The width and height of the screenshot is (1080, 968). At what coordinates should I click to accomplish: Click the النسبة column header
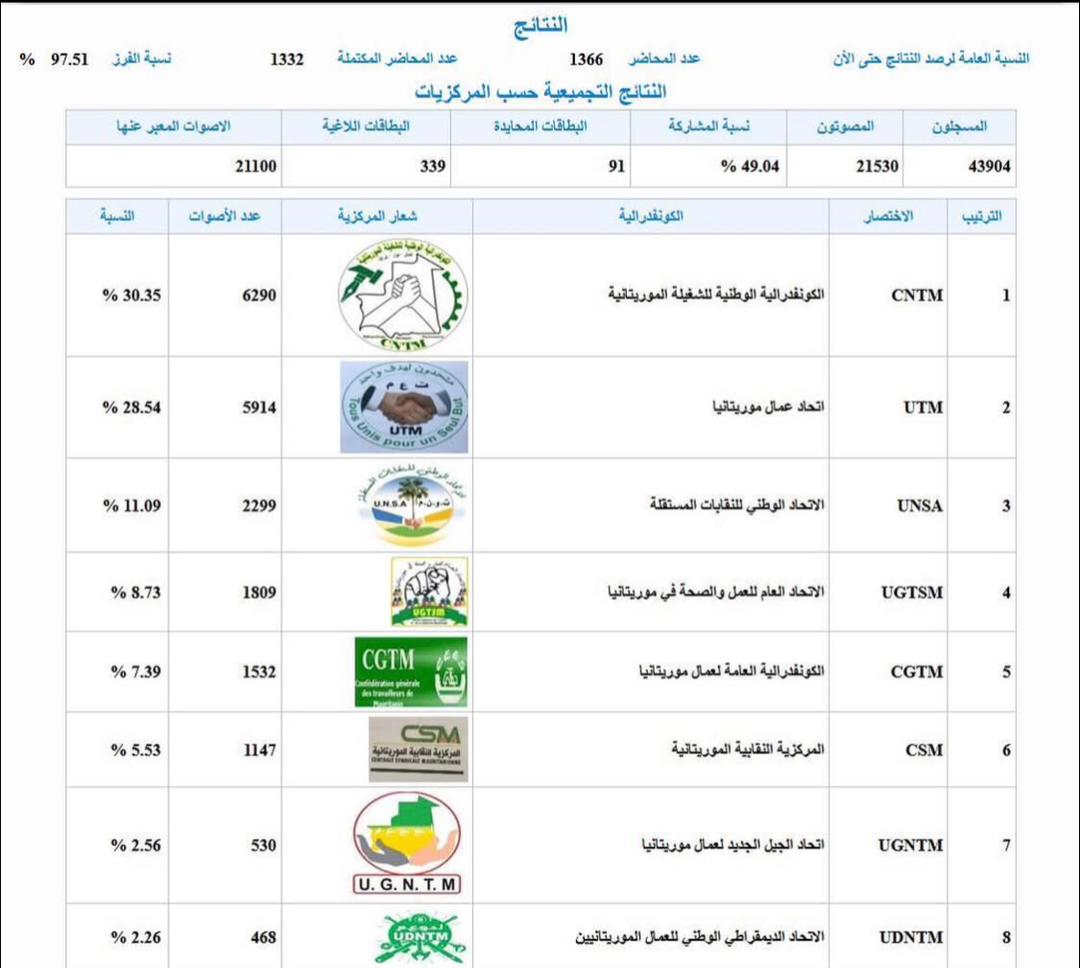[x=117, y=216]
